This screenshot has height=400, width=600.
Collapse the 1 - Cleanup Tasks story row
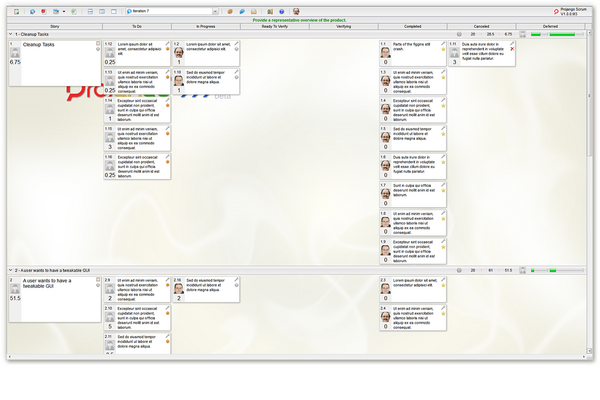point(11,34)
